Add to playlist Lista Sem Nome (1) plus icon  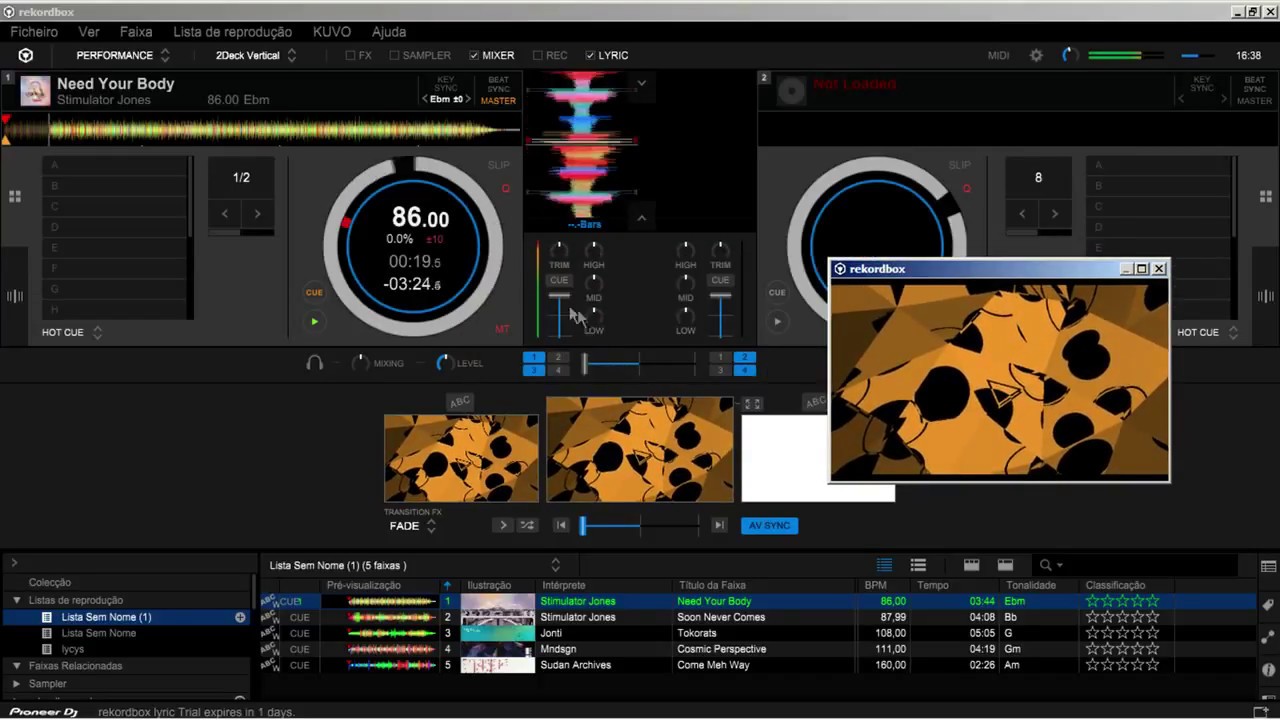pyautogui.click(x=240, y=617)
